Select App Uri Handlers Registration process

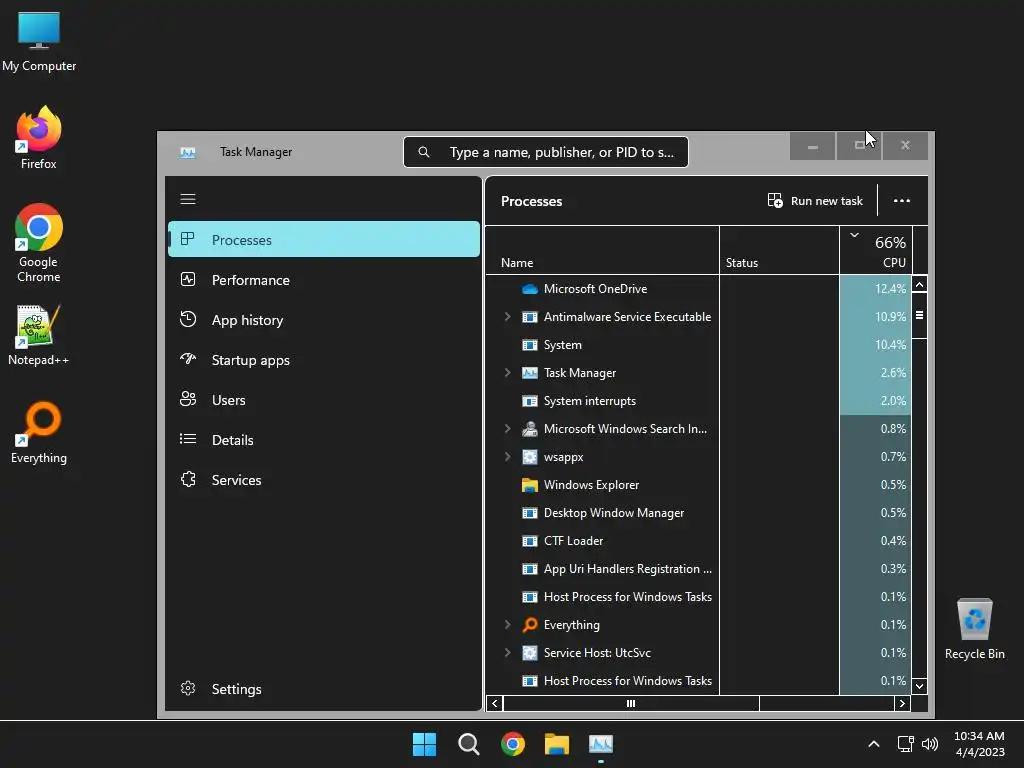(x=699, y=569)
